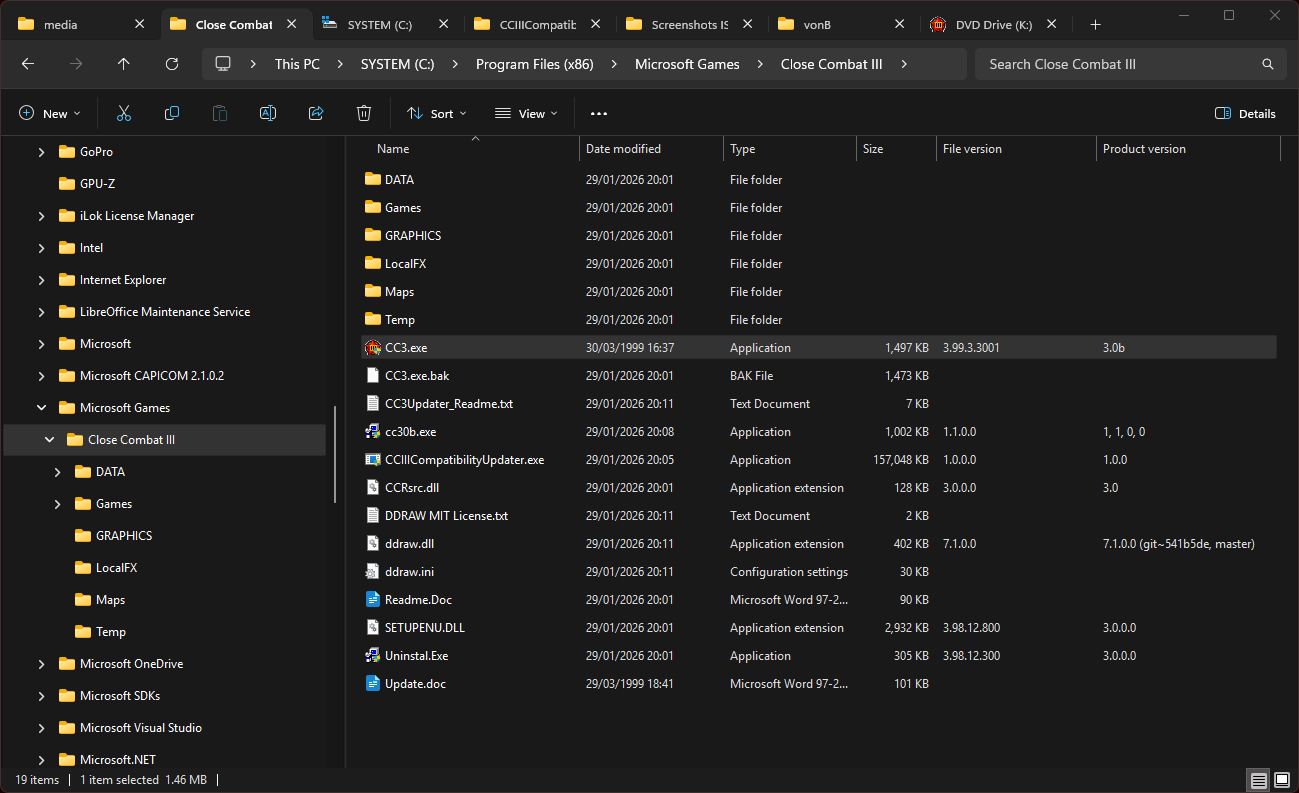The width and height of the screenshot is (1299, 793).
Task: Select the CC3.exe application file
Action: point(406,348)
